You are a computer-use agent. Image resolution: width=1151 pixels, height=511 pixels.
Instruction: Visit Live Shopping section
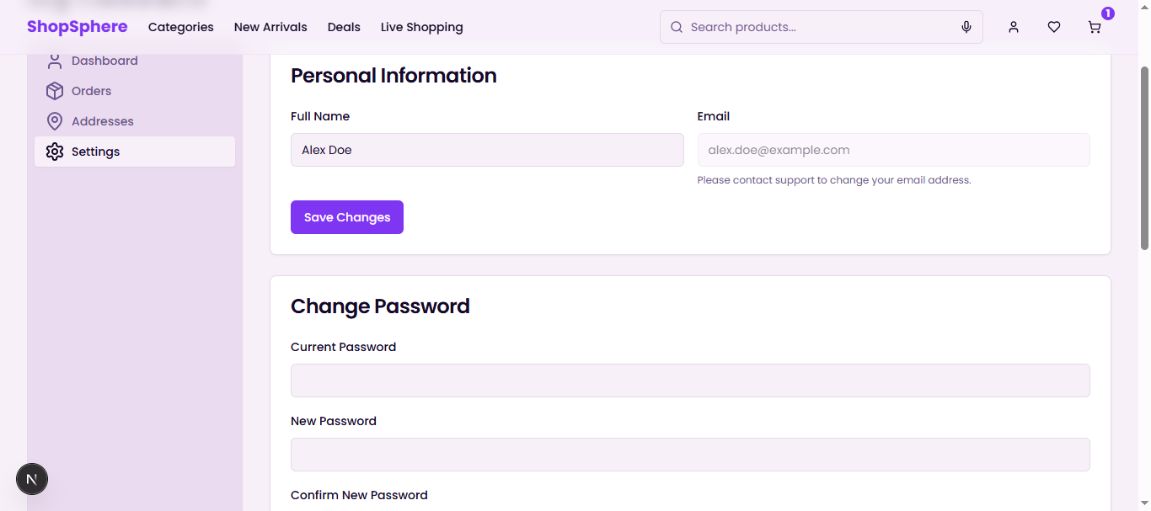421,27
